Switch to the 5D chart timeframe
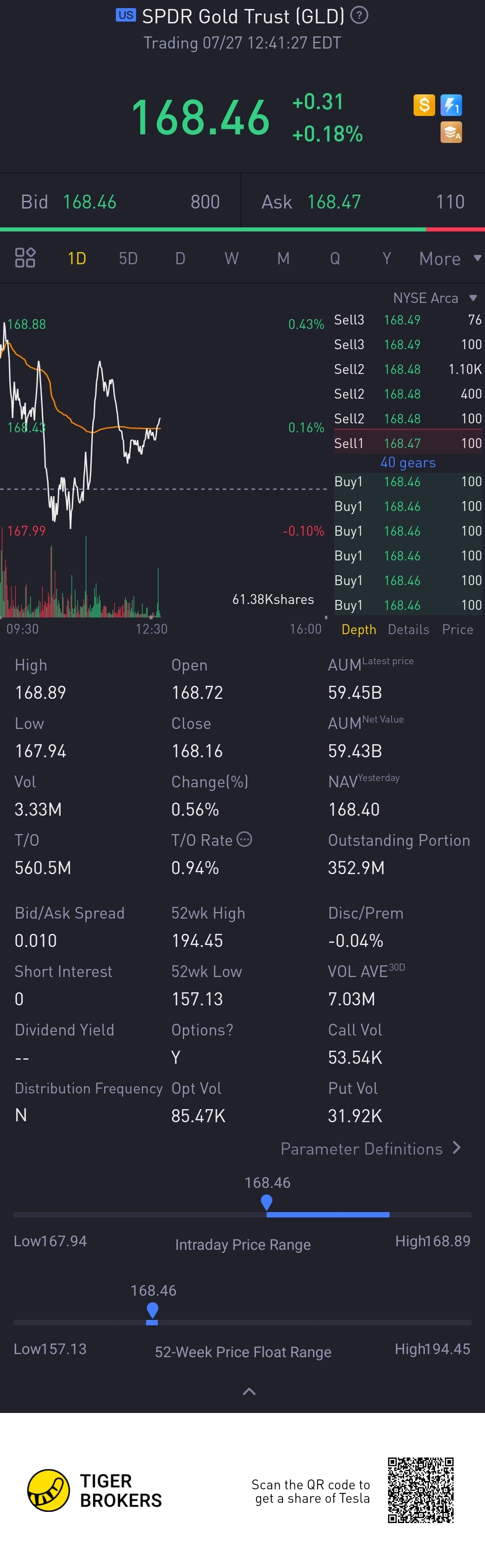 128,259
